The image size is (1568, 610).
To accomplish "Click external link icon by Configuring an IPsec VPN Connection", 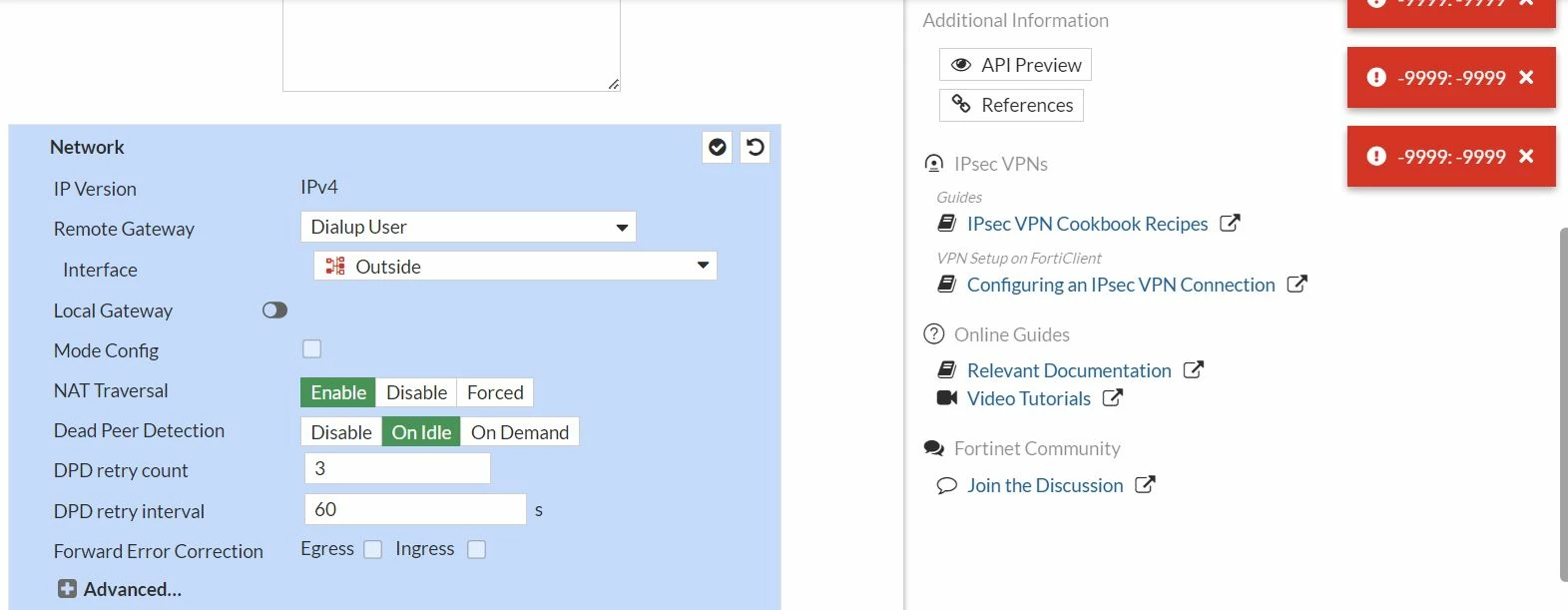I will [1298, 285].
